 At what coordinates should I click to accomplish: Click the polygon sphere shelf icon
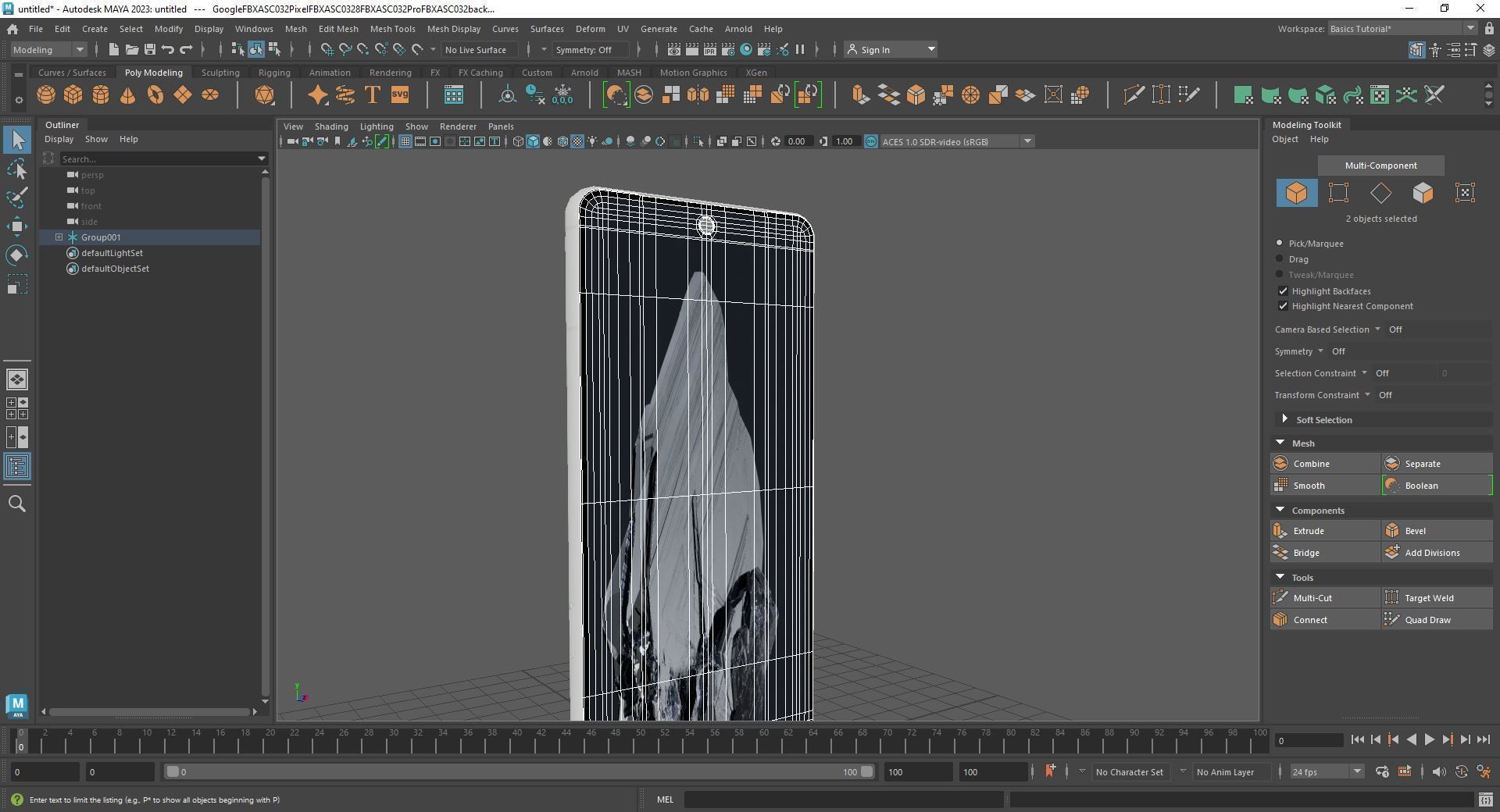[46, 95]
